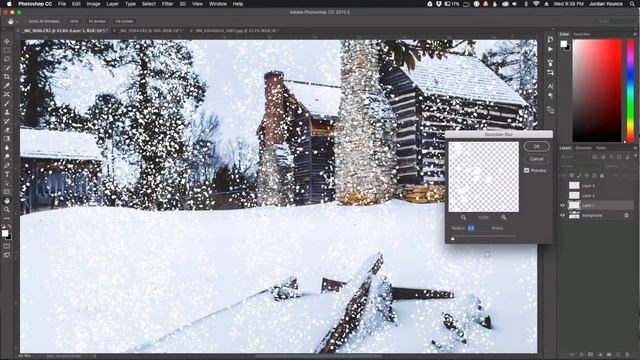Open the Actions panel play icon
The image size is (640, 360).
[x=550, y=49]
